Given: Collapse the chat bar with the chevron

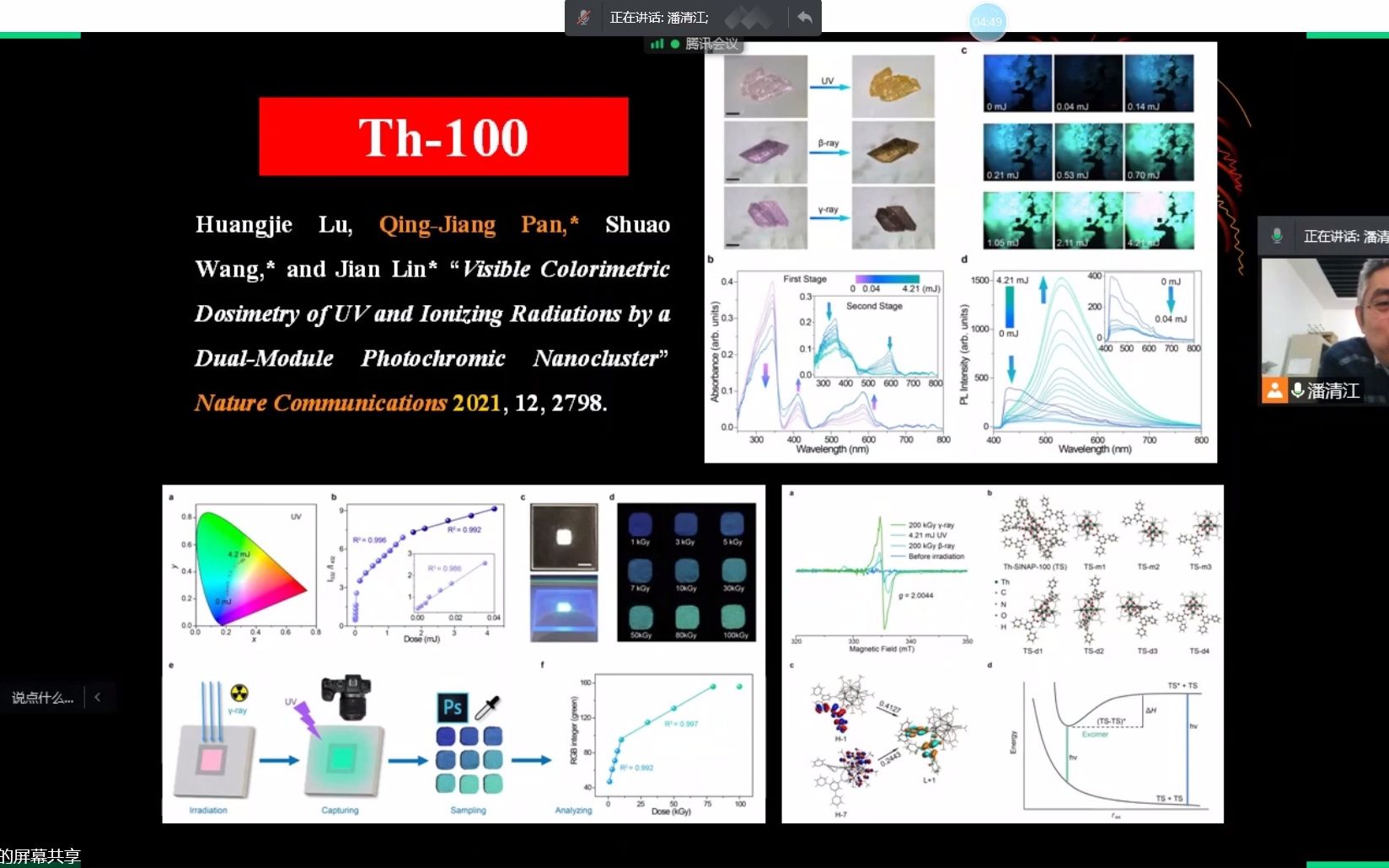Looking at the screenshot, I should click(x=98, y=697).
